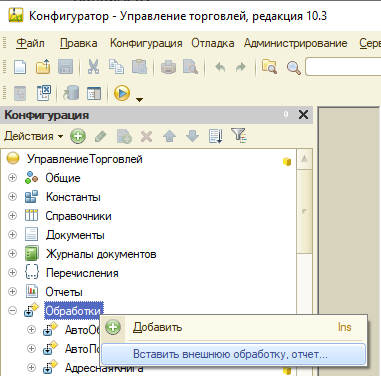
Task: Open the Правка menu
Action: (x=79, y=43)
